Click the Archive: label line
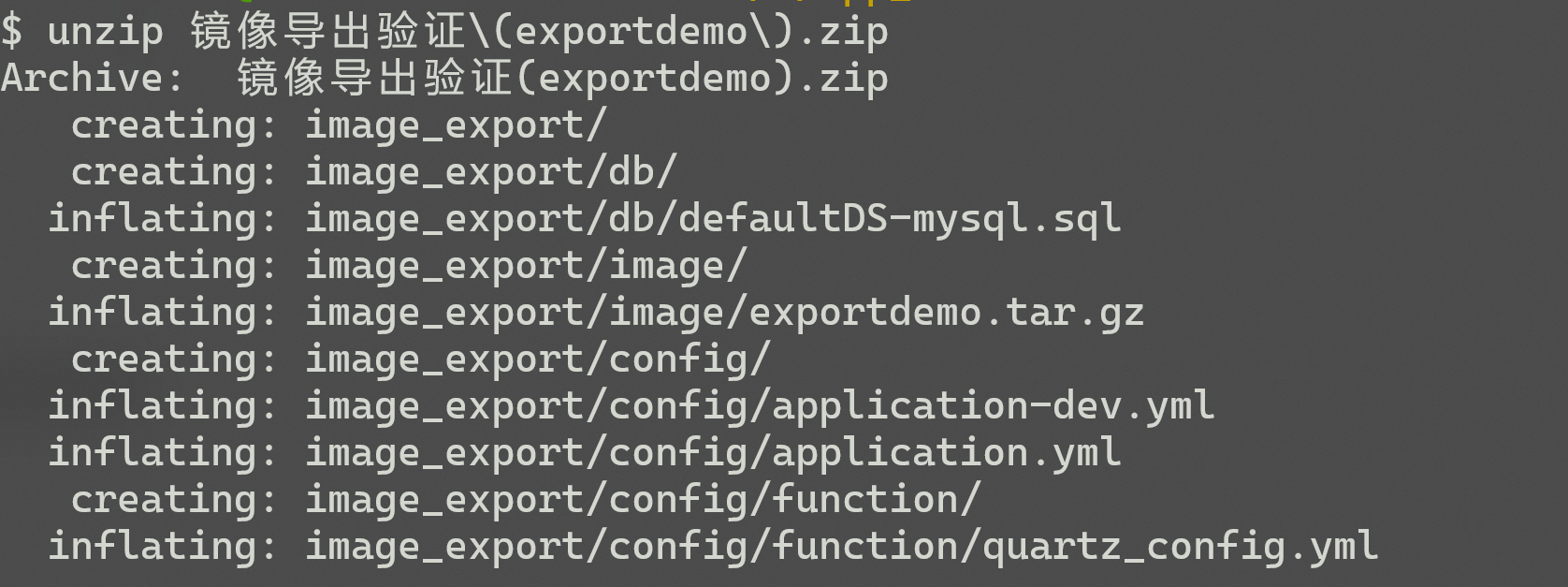 444,79
